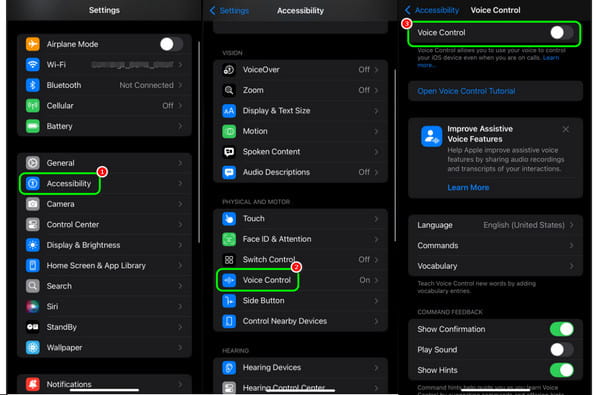Tap the Airplane Mode icon
Image resolution: width=600 pixels, height=395 pixels.
[x=33, y=44]
